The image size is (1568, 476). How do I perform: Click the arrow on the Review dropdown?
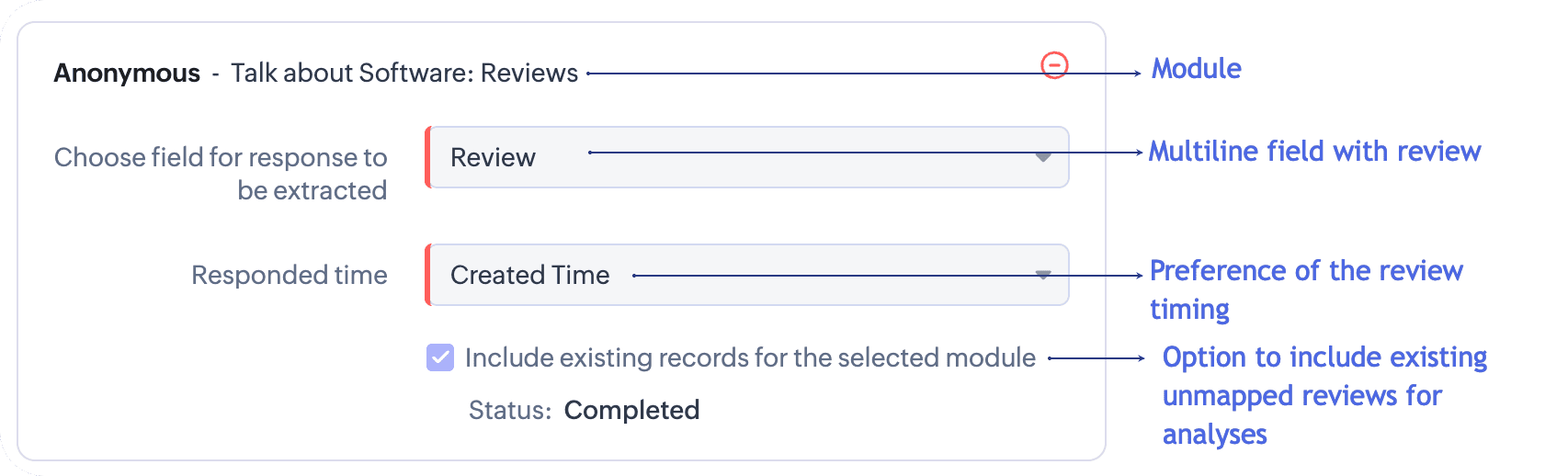click(x=1043, y=157)
